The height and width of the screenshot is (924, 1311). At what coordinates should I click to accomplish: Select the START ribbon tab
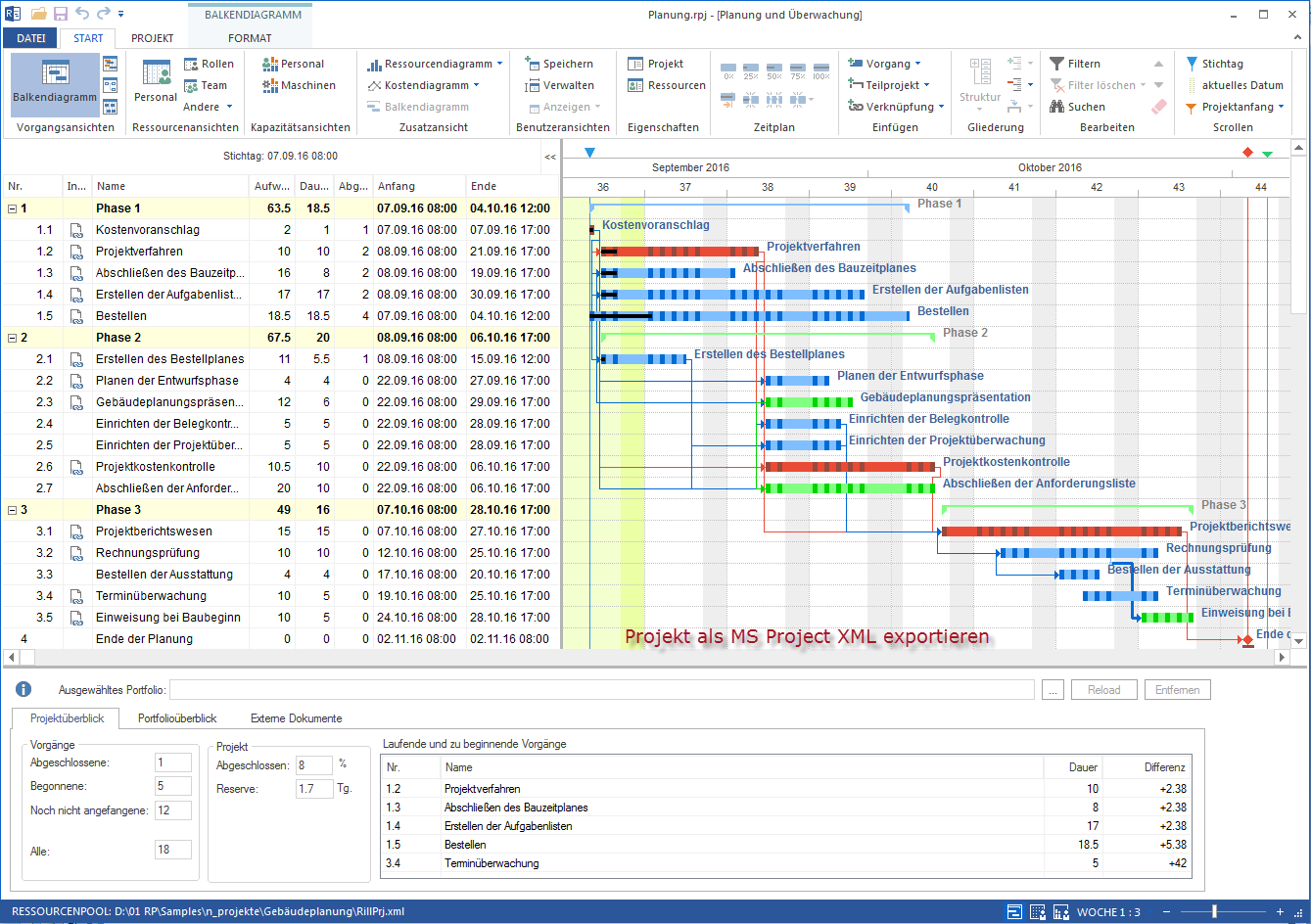point(88,38)
